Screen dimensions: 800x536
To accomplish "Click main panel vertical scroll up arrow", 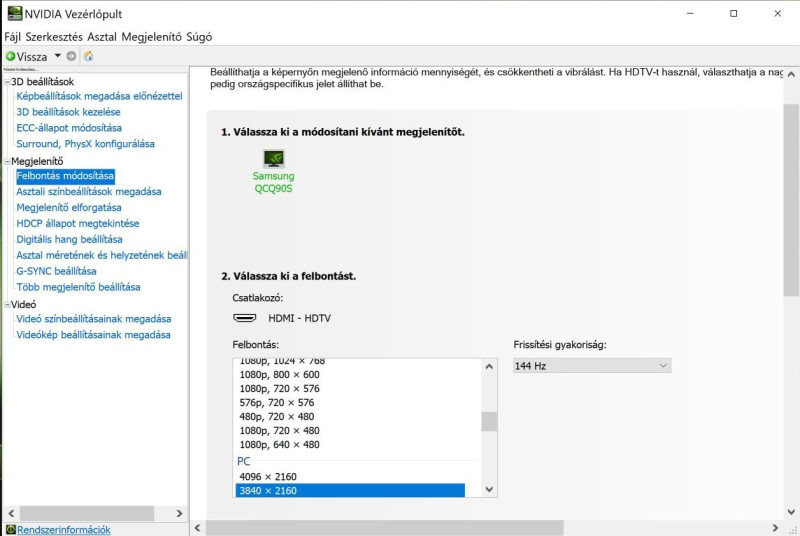I will (791, 74).
